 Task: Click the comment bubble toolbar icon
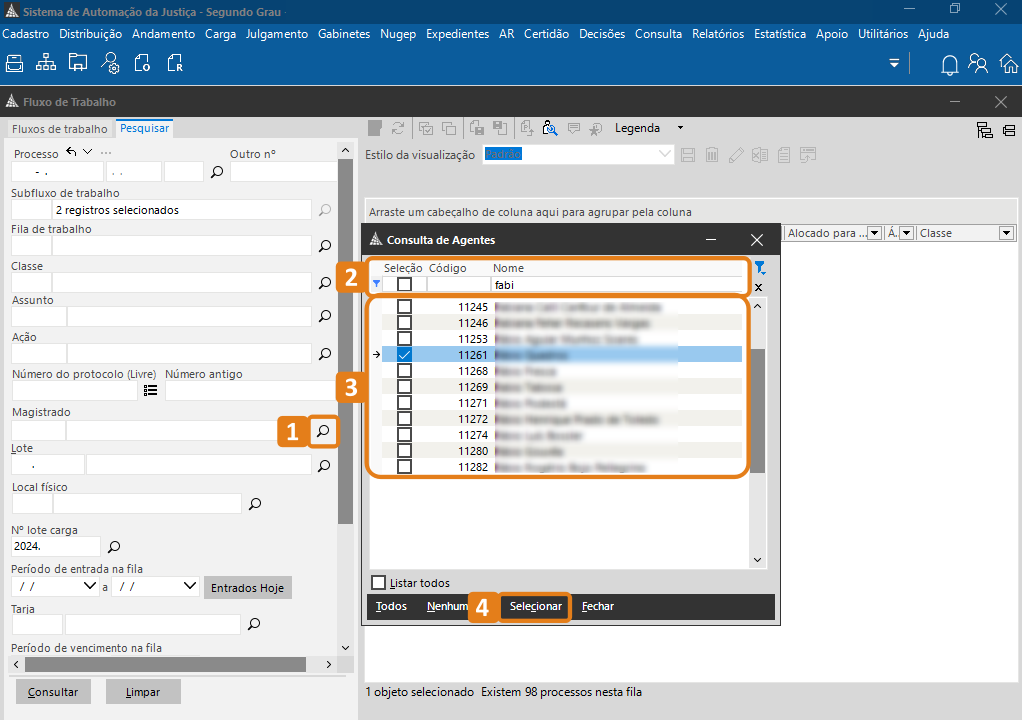point(574,128)
